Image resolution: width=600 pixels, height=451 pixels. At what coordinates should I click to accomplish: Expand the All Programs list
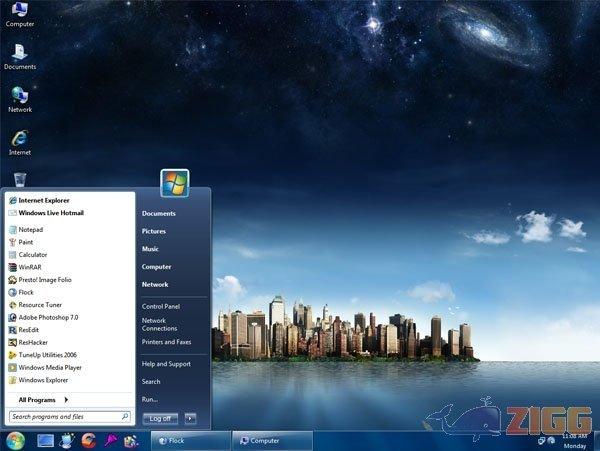[43, 399]
